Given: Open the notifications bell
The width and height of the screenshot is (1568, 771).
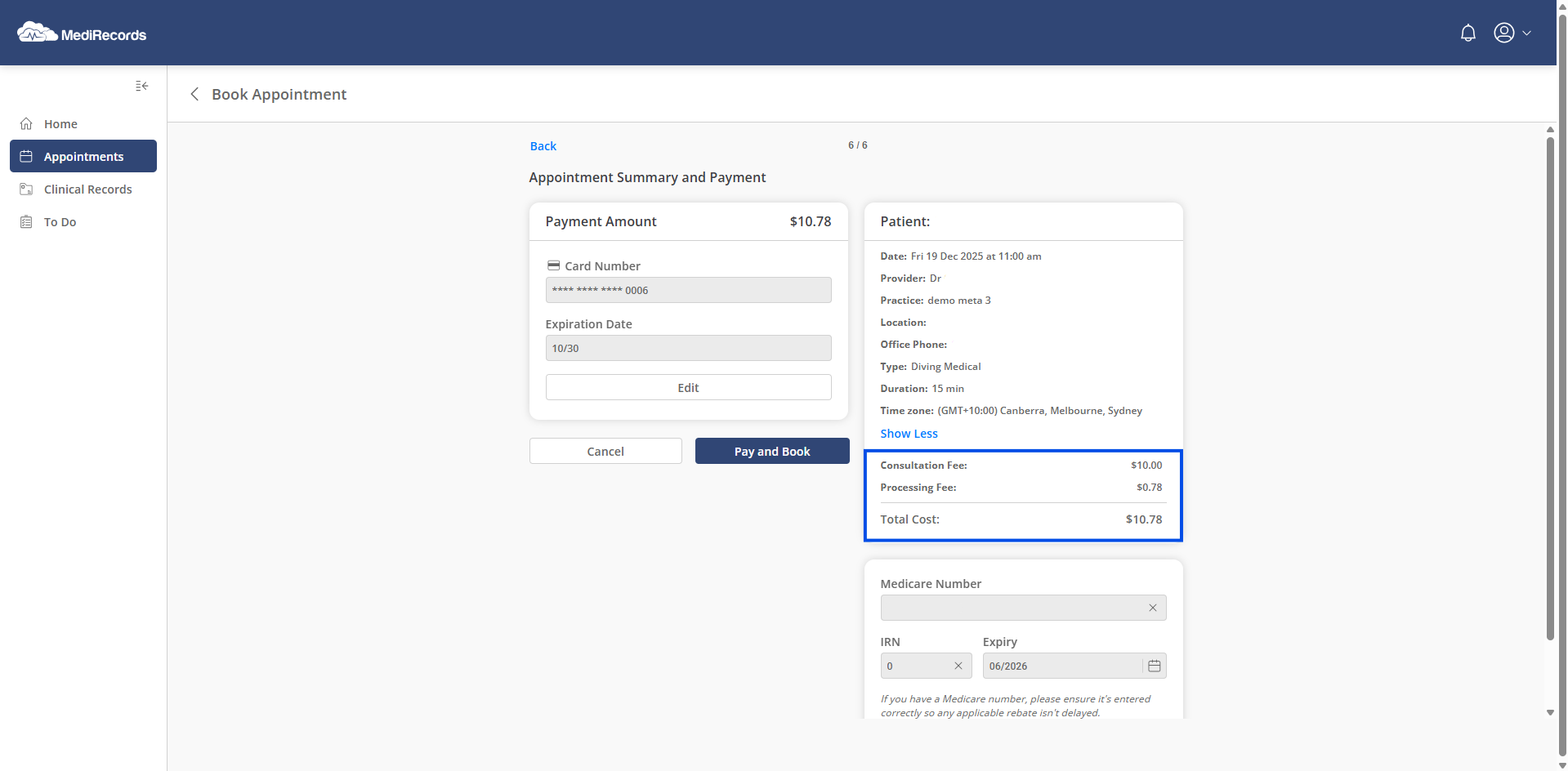Looking at the screenshot, I should coord(1468,33).
